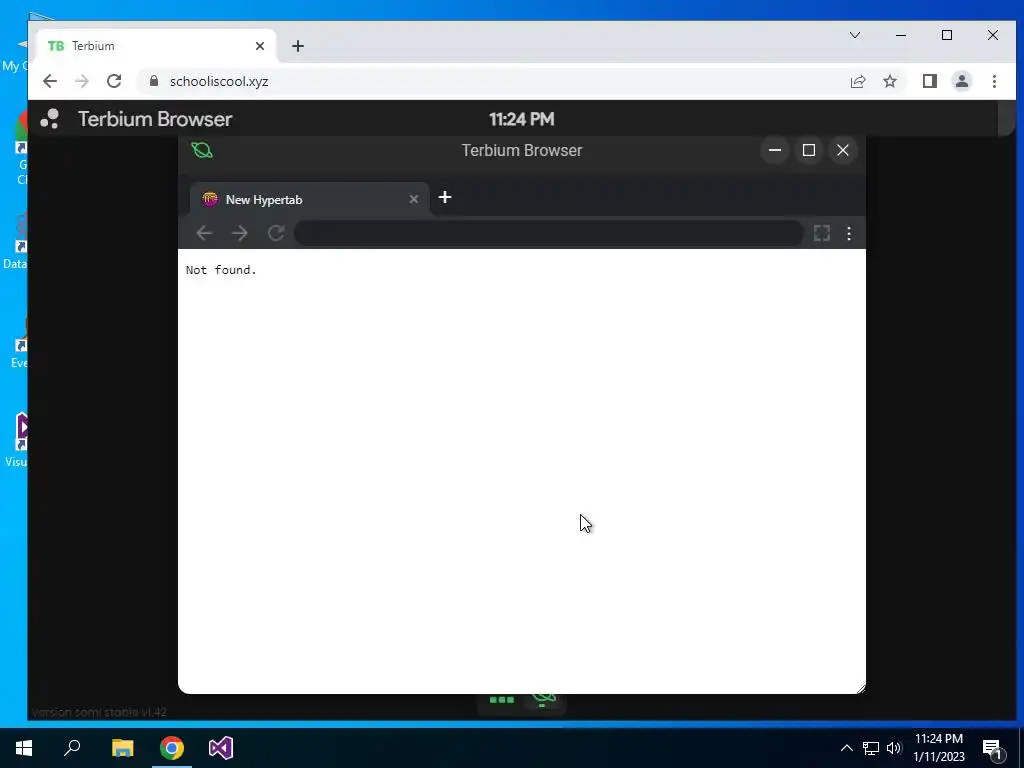
Task: Reload the schooliscool.xyz page in Chrome
Action: tap(114, 81)
